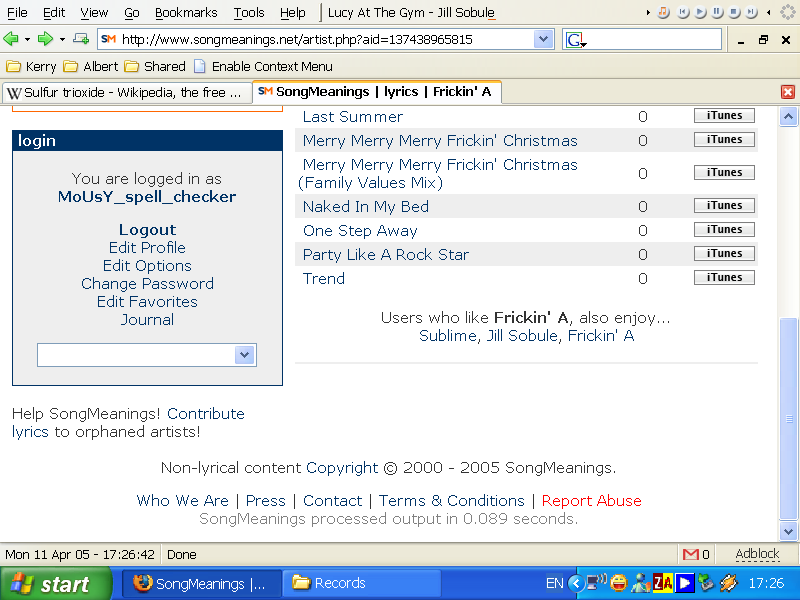Open the Shared bookmarks folder
The width and height of the screenshot is (800, 600).
tap(155, 66)
